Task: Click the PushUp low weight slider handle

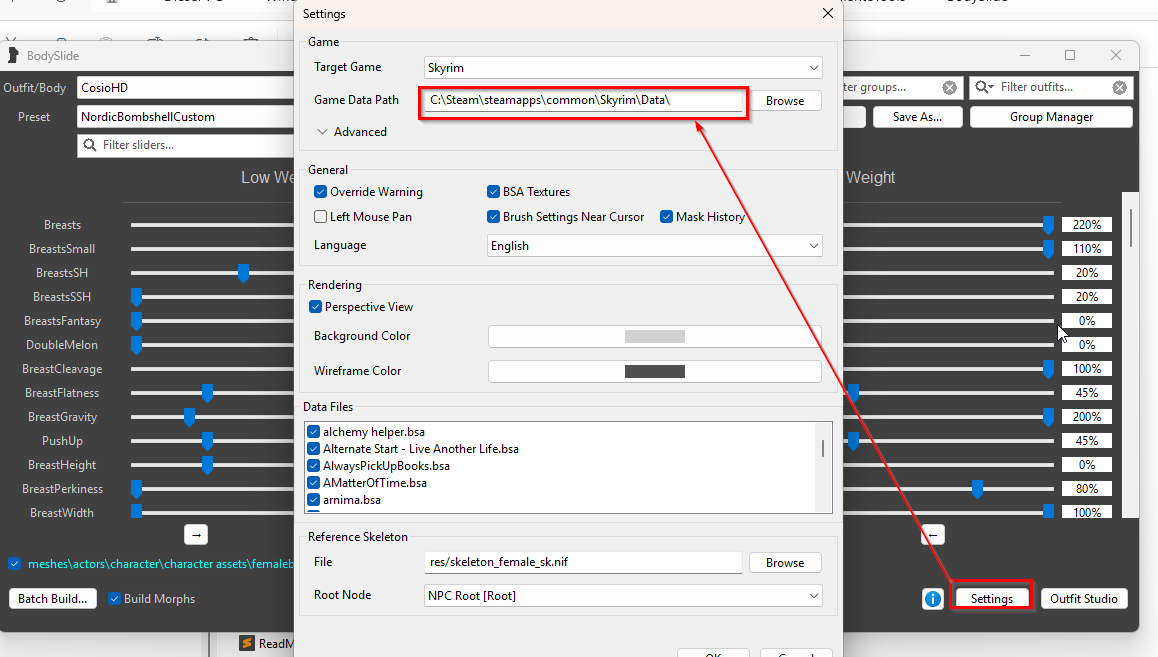Action: pyautogui.click(x=208, y=441)
